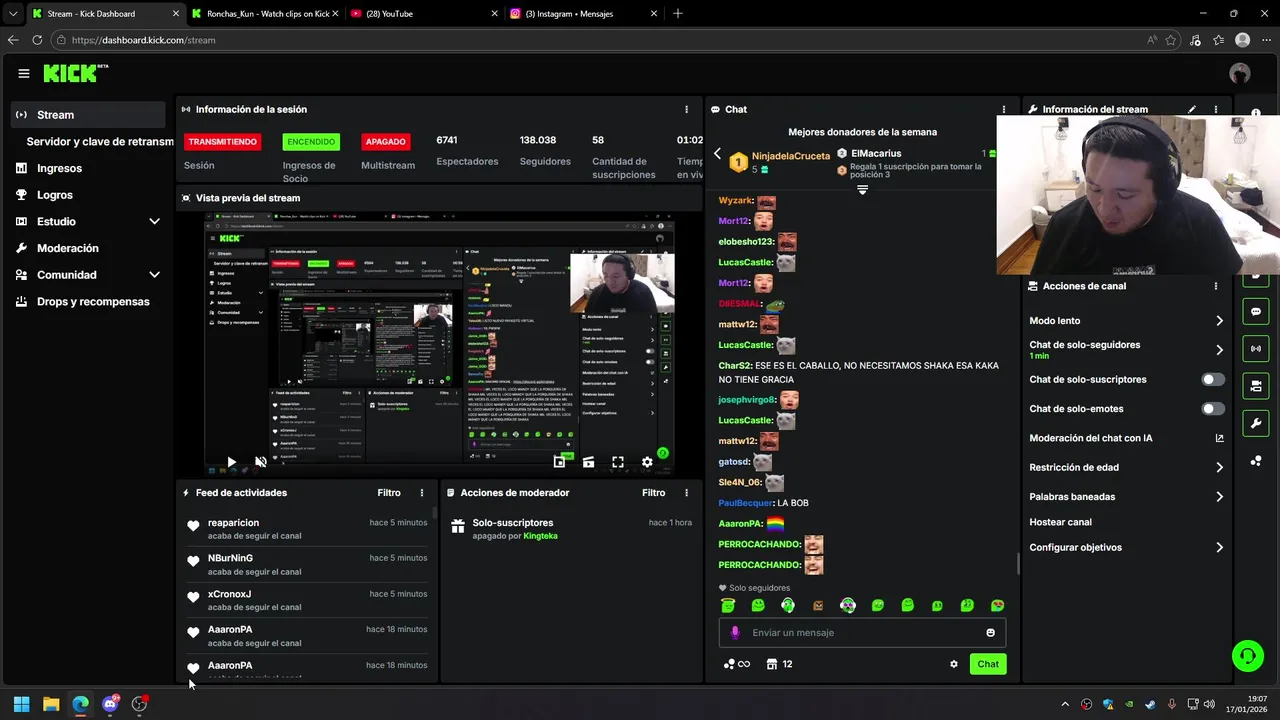Select the broadcast signal widget in right sidebar

[x=1256, y=348]
